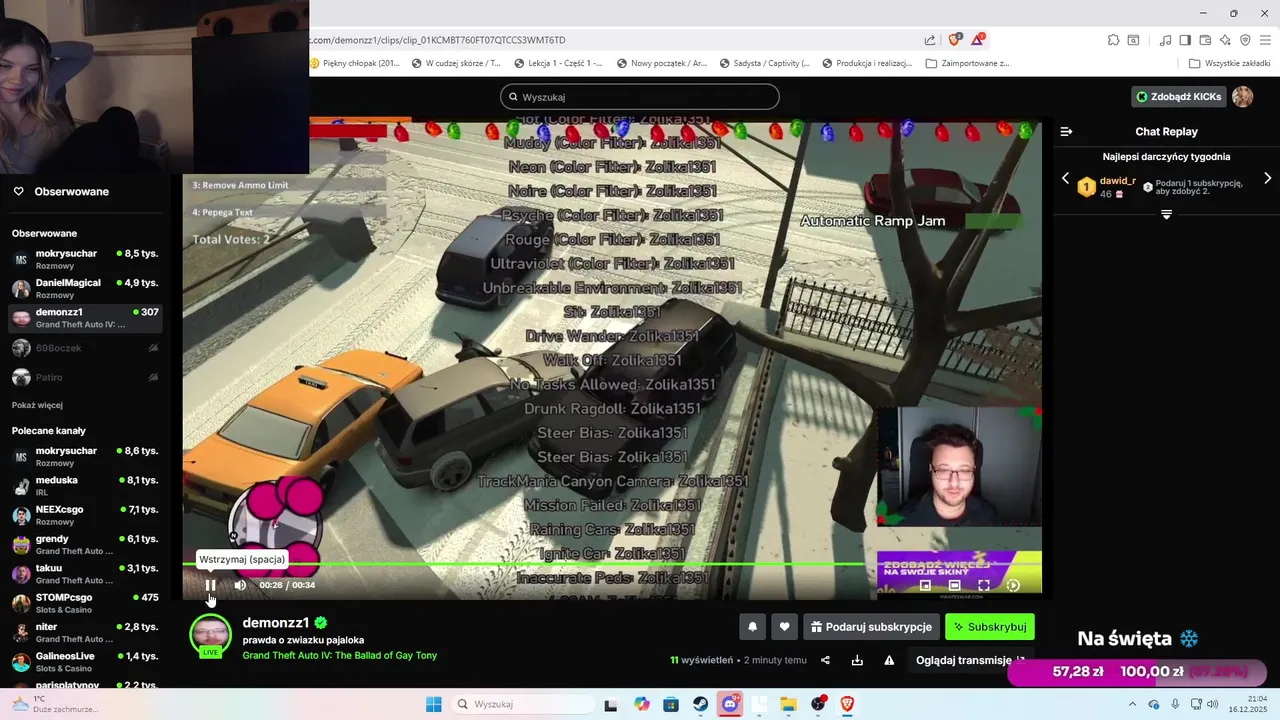This screenshot has width=1280, height=720.
Task: Open Zaimportowane bookmarks folder
Action: coord(967,63)
